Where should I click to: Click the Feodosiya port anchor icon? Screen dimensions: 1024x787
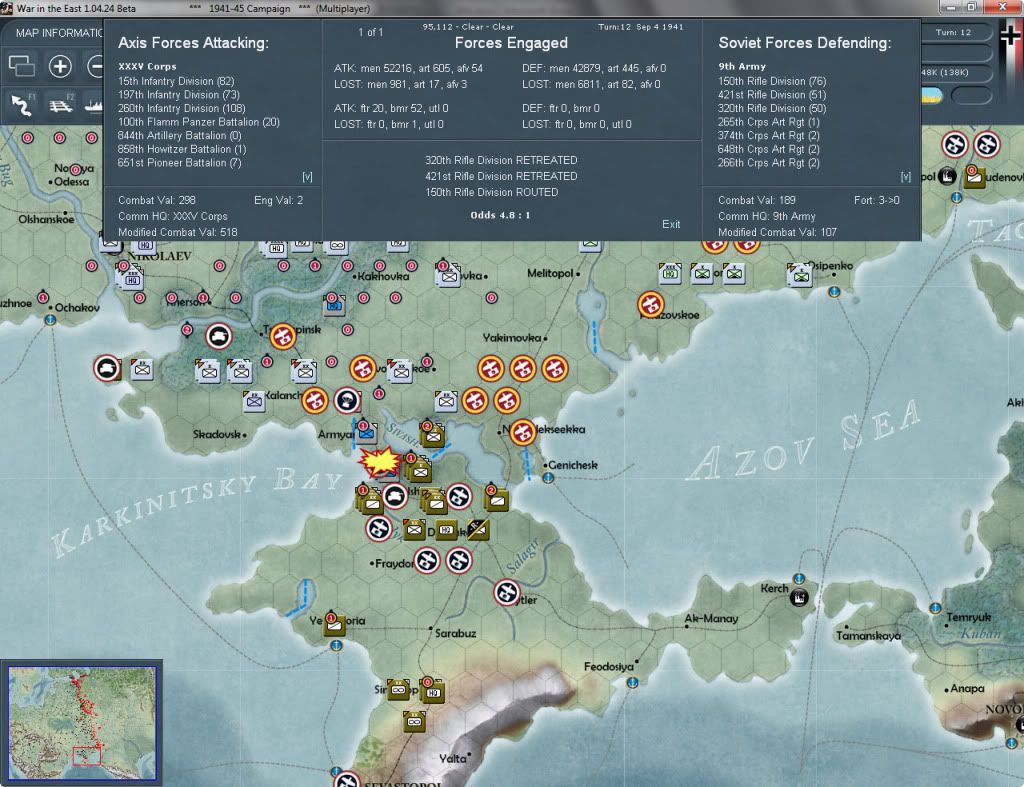(632, 683)
